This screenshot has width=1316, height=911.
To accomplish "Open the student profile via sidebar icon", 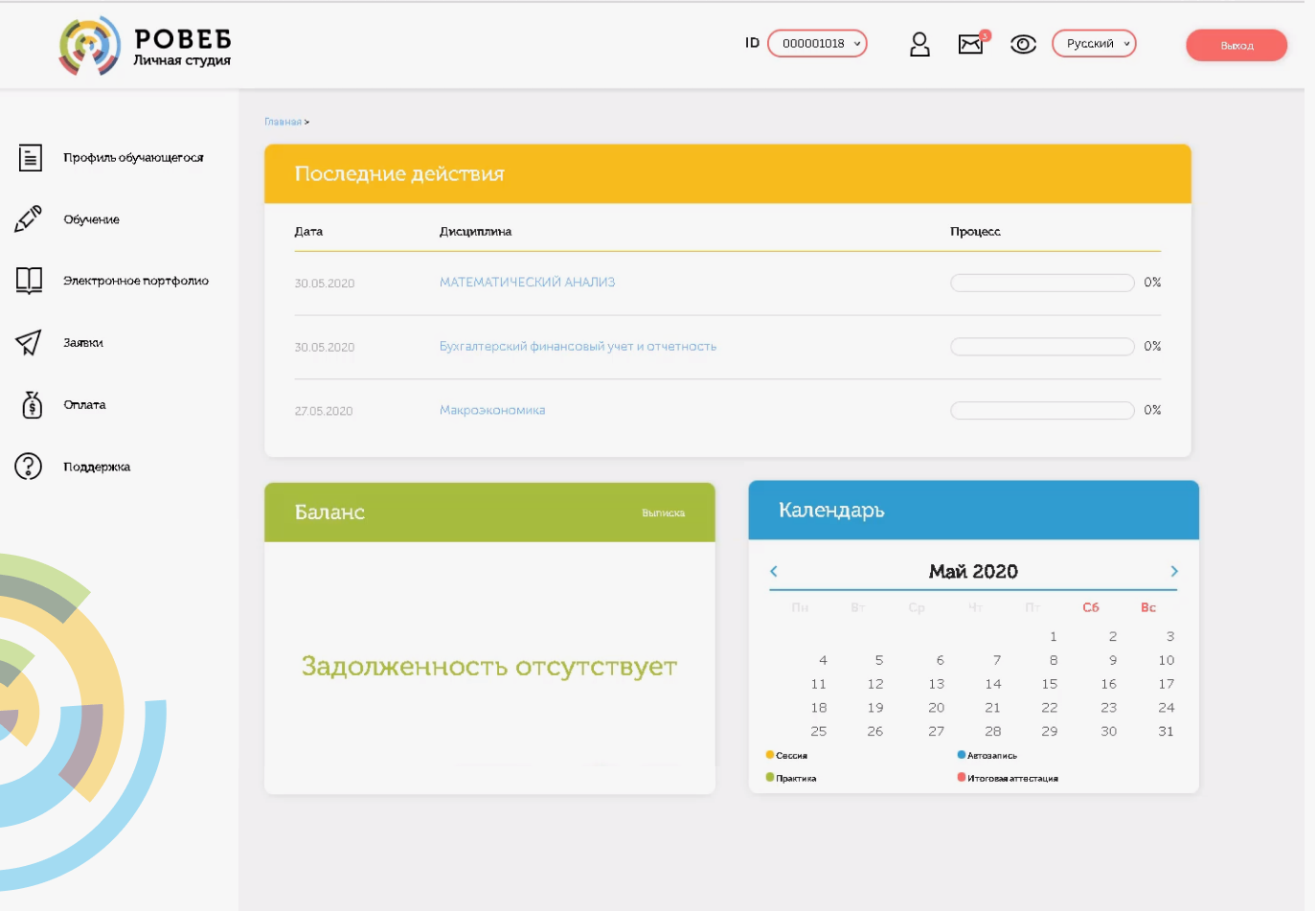I will point(30,158).
